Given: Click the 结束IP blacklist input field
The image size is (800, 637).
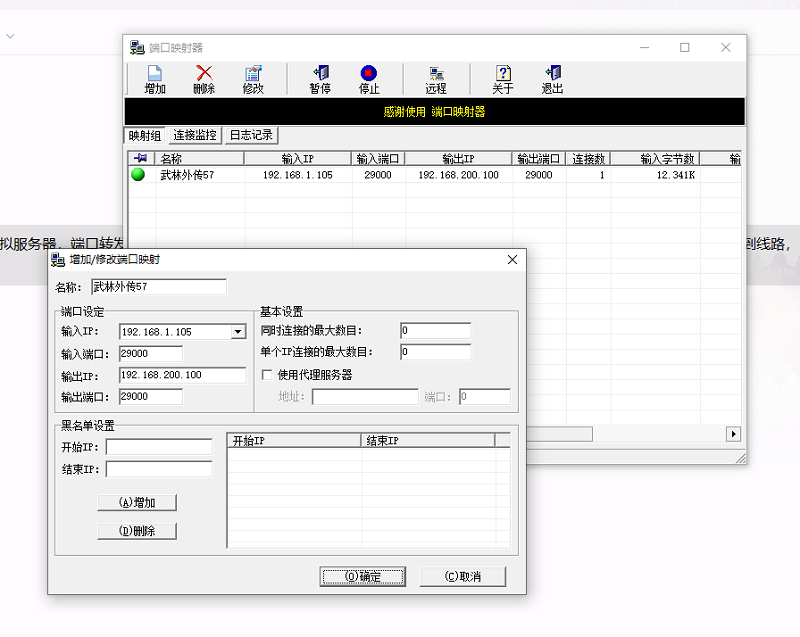Looking at the screenshot, I should pyautogui.click(x=159, y=469).
